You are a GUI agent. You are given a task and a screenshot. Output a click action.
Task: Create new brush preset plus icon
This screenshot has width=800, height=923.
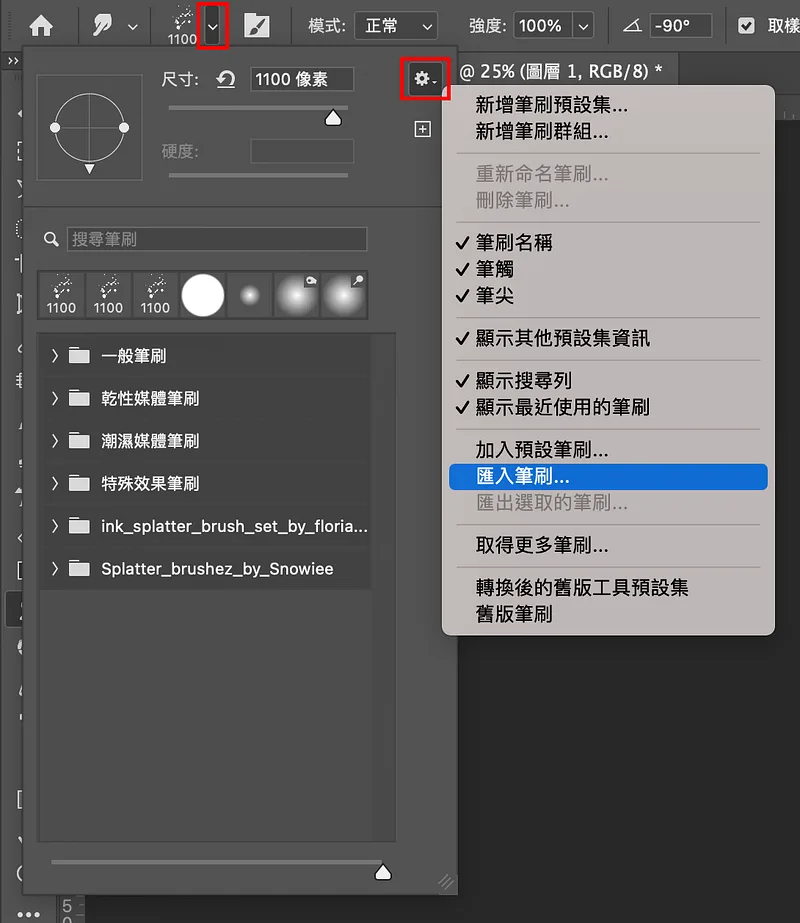point(423,129)
